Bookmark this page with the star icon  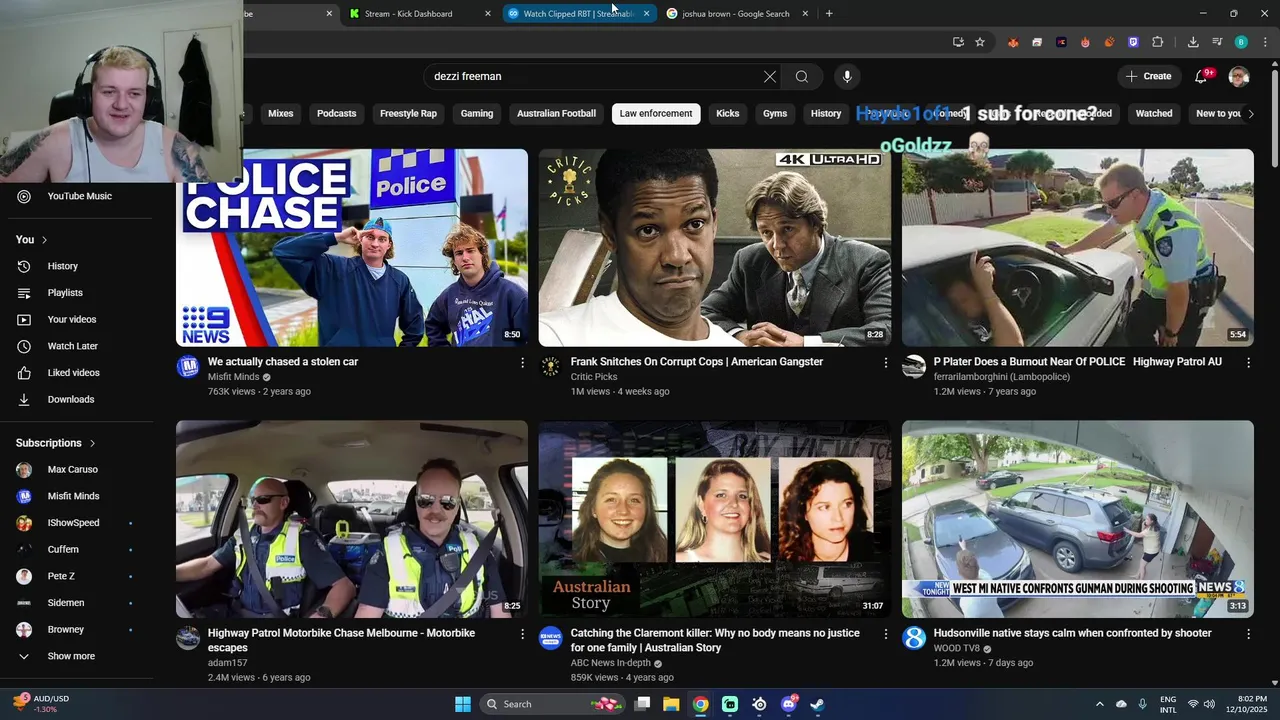pyautogui.click(x=980, y=42)
